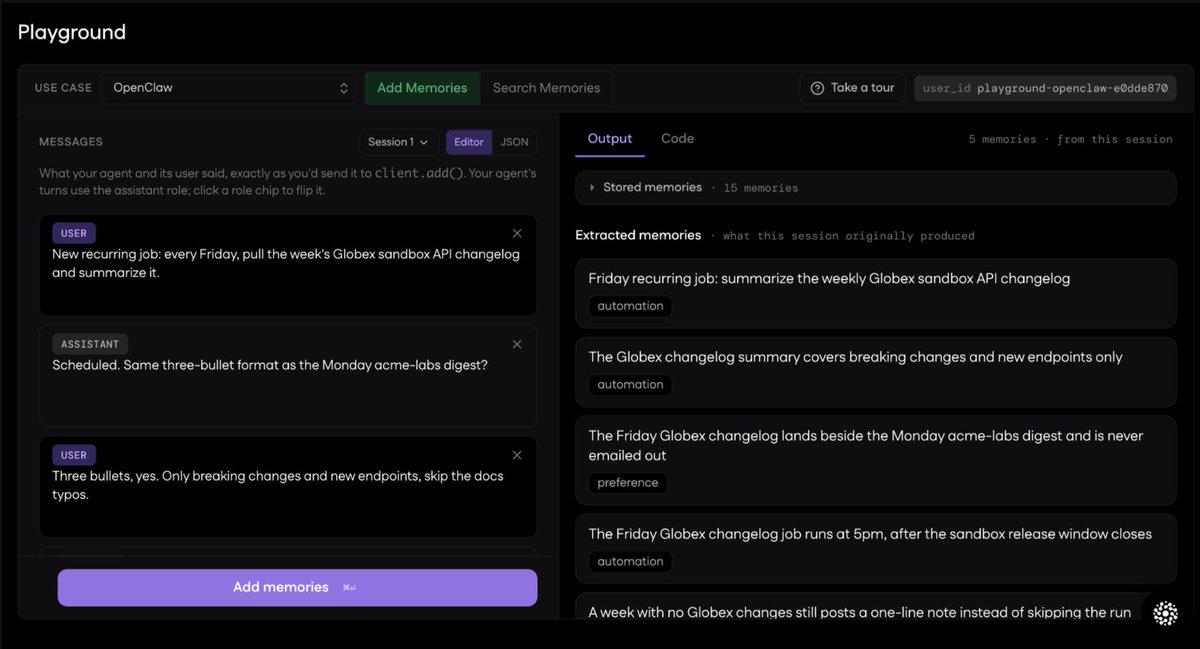Click the '15 memories' count label
This screenshot has height=649, width=1200.
click(x=760, y=188)
